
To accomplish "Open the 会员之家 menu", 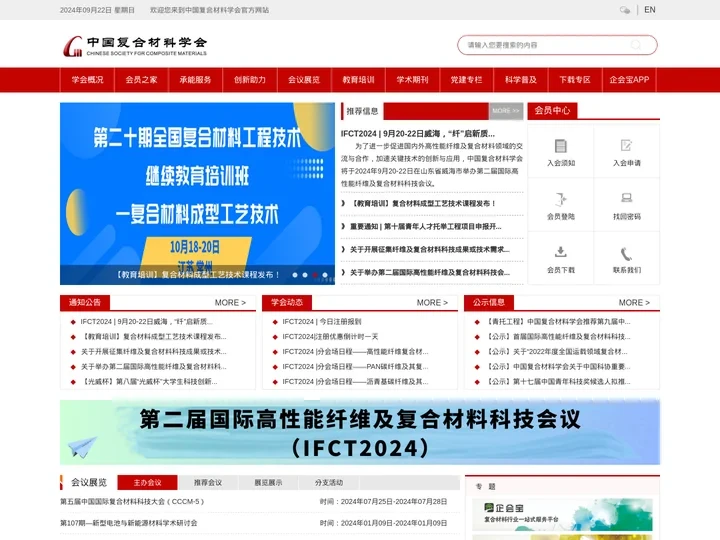I will [141, 80].
